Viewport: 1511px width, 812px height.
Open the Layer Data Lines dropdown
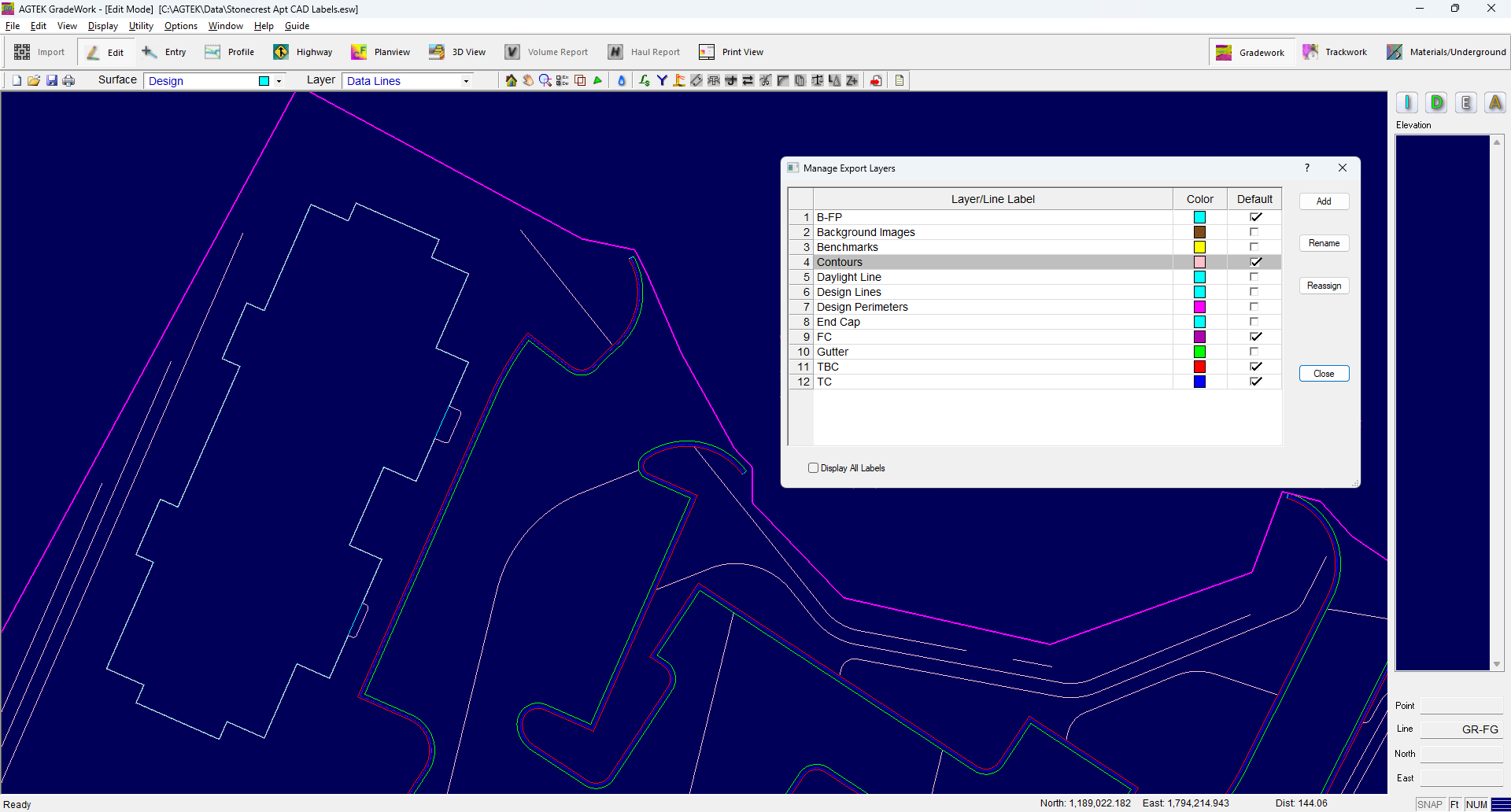(x=466, y=81)
